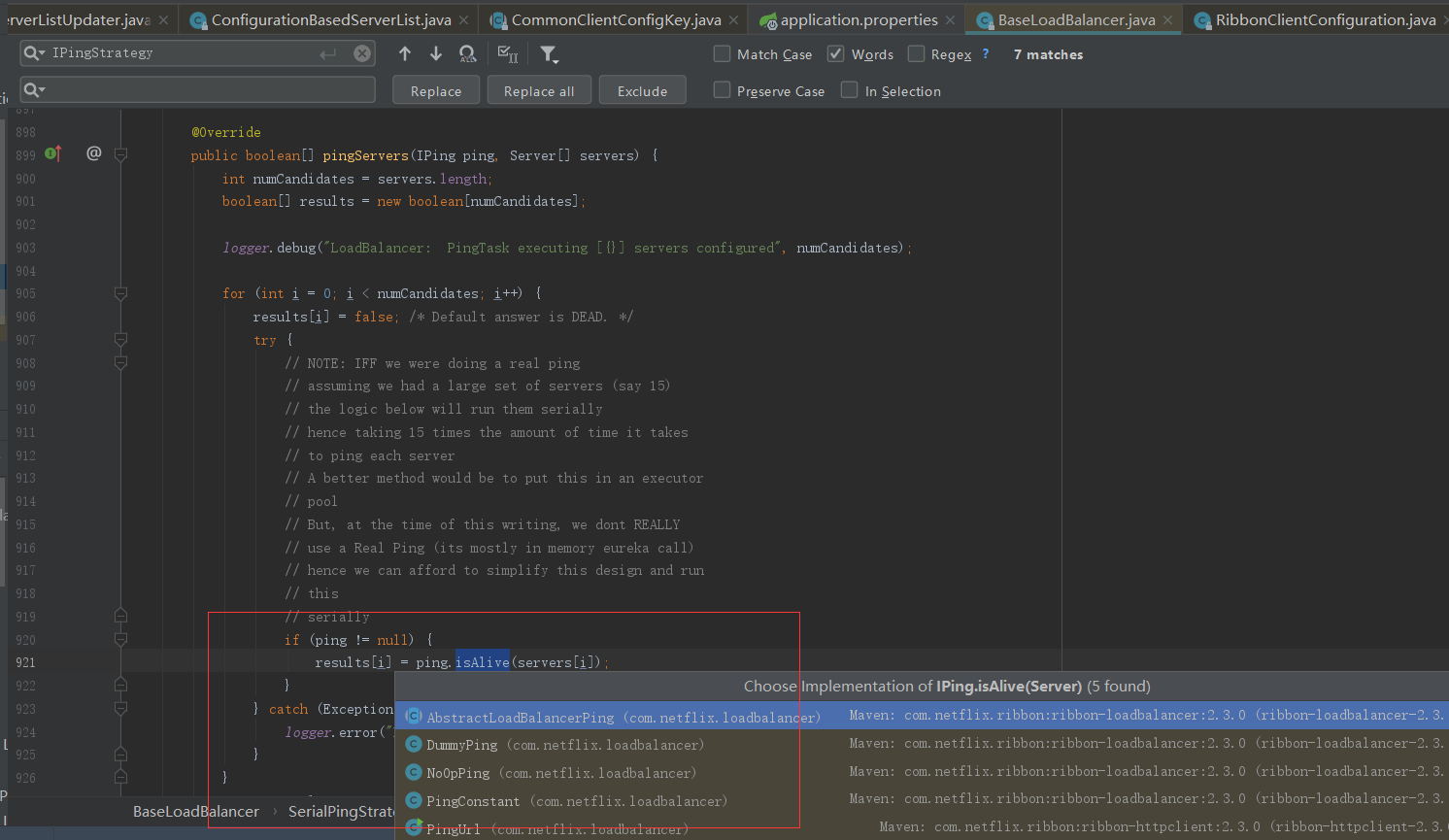The height and width of the screenshot is (840, 1449).
Task: Clear the IPingStrategy search text
Action: tap(362, 53)
